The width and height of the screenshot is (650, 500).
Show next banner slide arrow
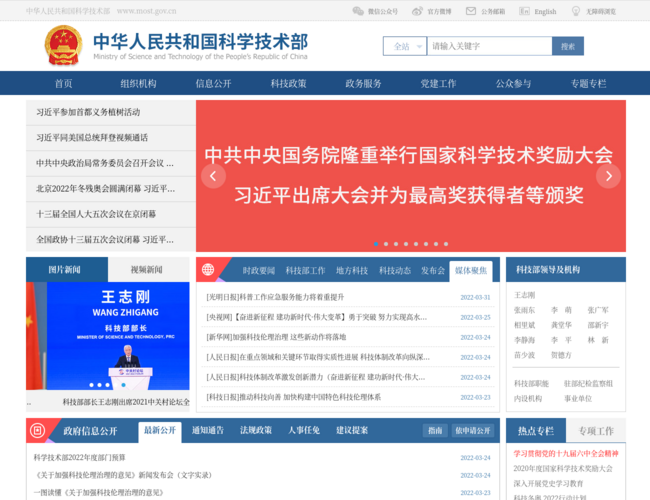pos(608,176)
